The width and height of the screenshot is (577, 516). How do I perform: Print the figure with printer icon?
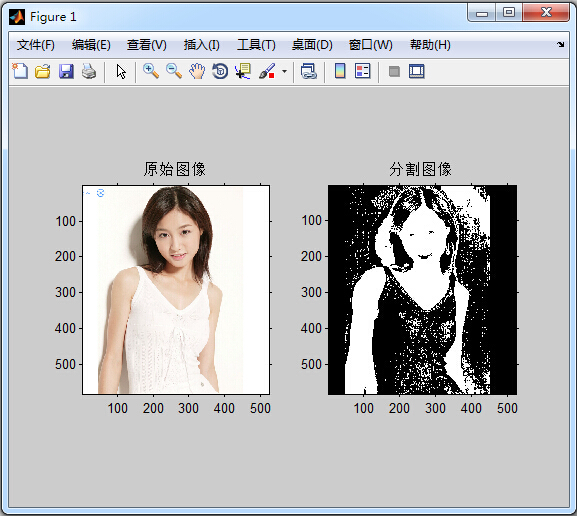(89, 71)
